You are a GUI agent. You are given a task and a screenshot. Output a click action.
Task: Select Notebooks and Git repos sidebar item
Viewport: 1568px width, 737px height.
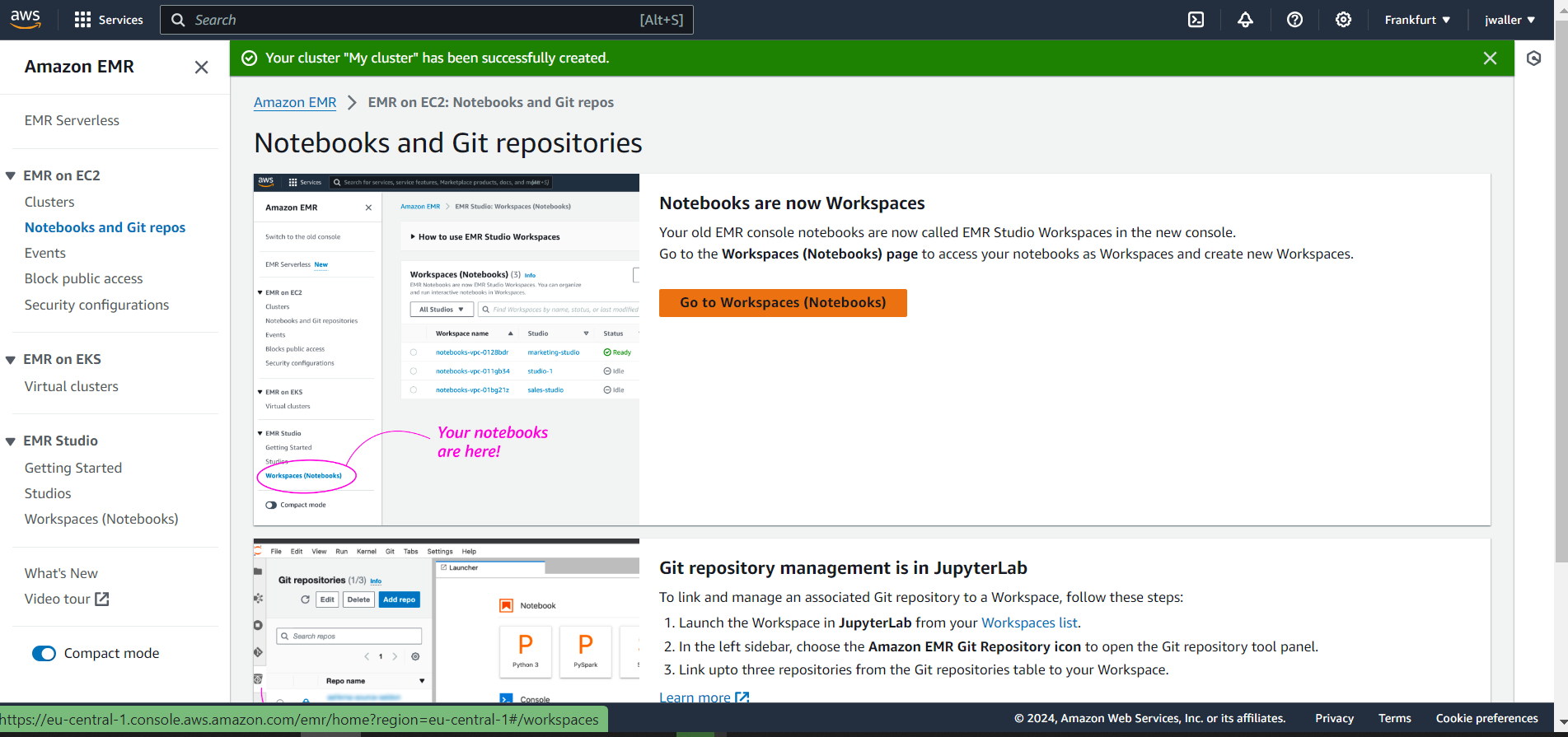click(105, 227)
